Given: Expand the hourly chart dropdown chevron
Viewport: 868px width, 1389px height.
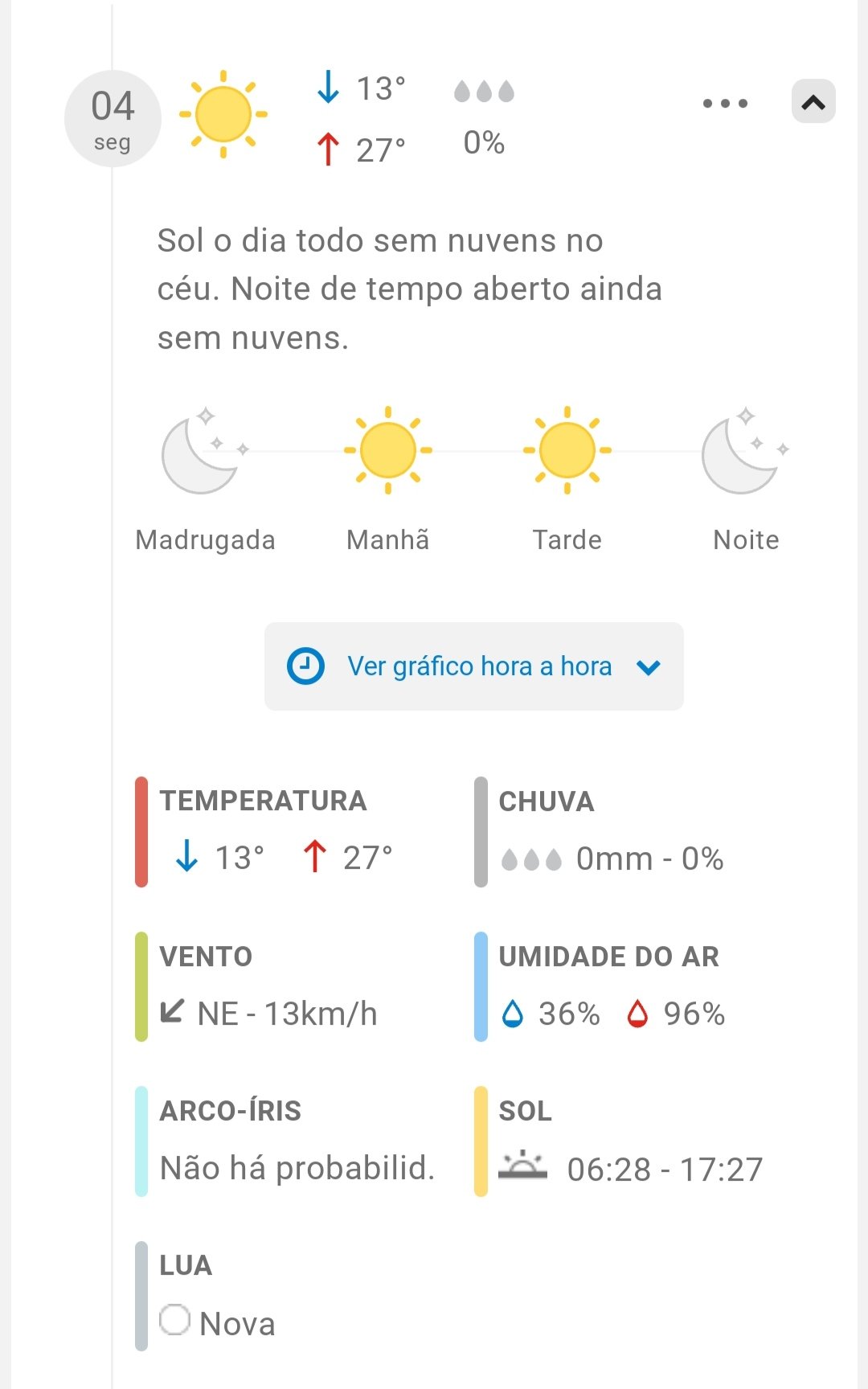Looking at the screenshot, I should [649, 667].
